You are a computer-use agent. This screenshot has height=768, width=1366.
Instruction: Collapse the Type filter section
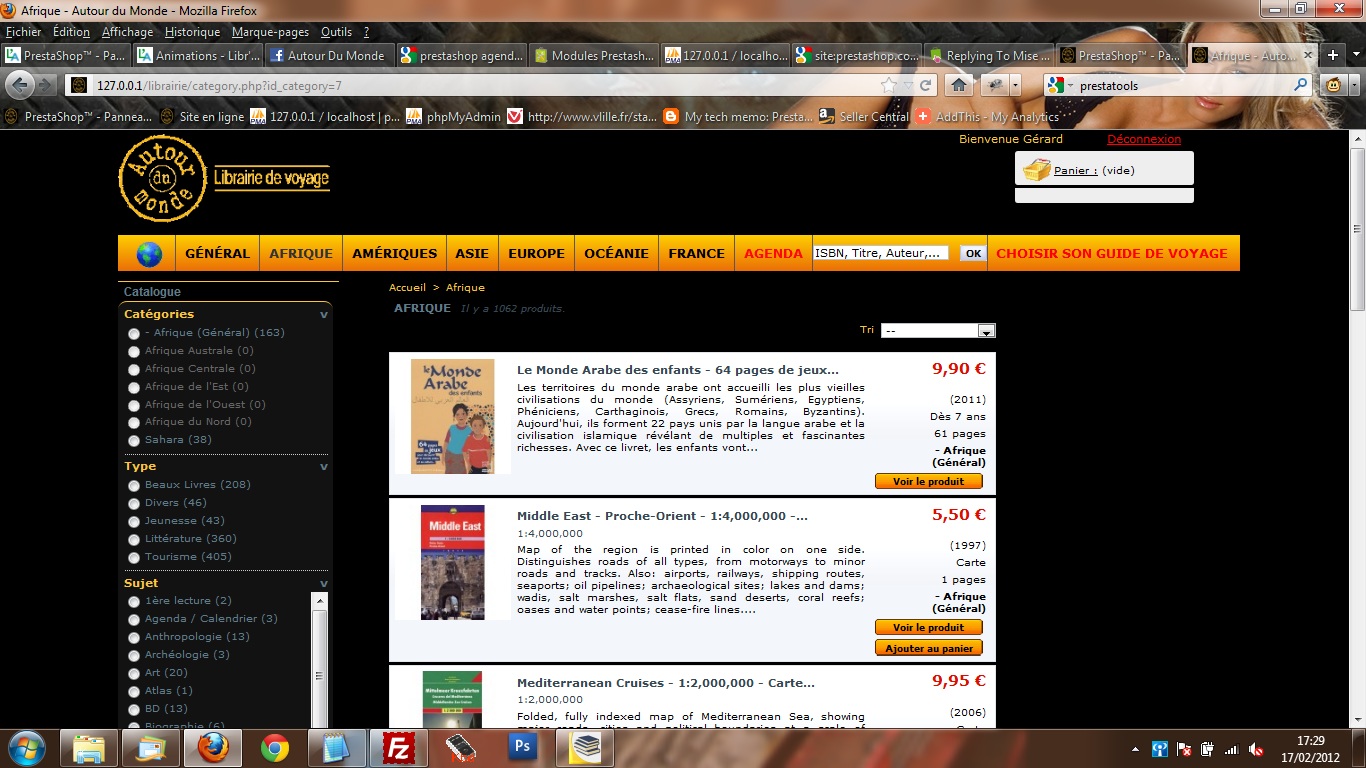click(x=323, y=466)
